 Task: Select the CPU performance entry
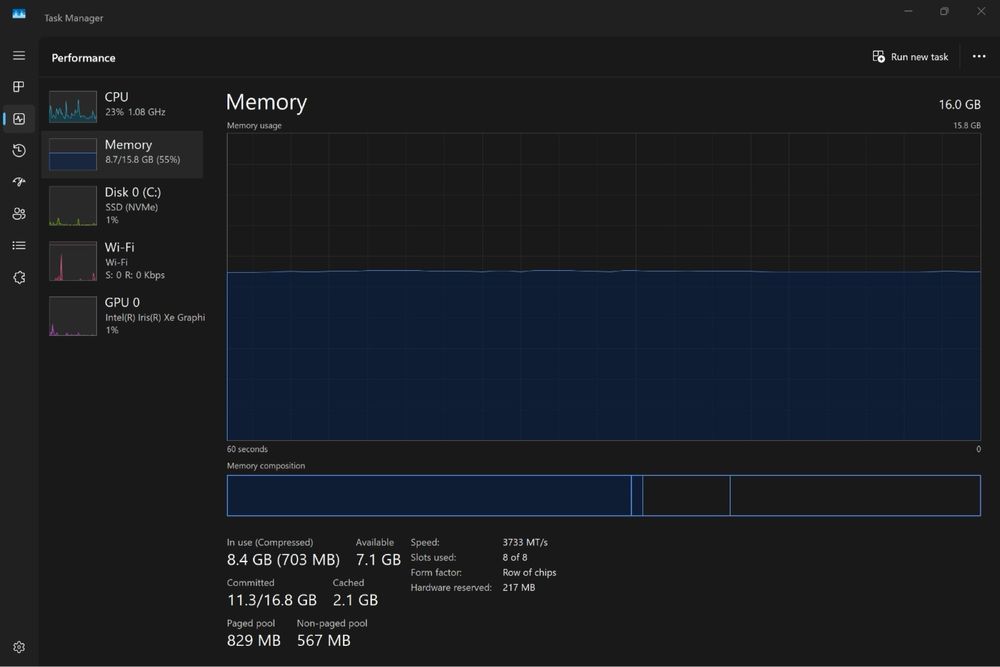tap(122, 106)
